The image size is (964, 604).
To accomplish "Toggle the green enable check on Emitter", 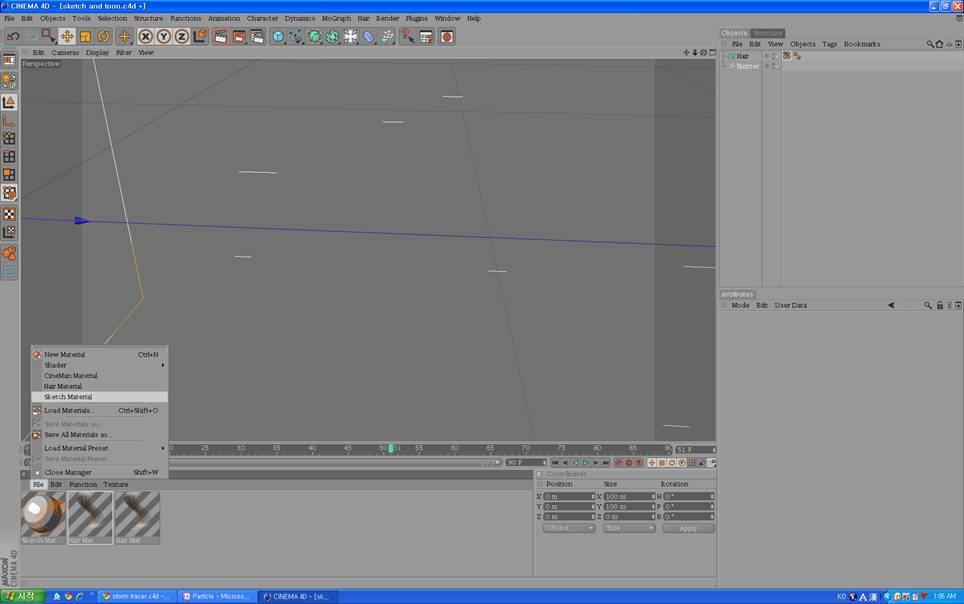I will tap(775, 66).
